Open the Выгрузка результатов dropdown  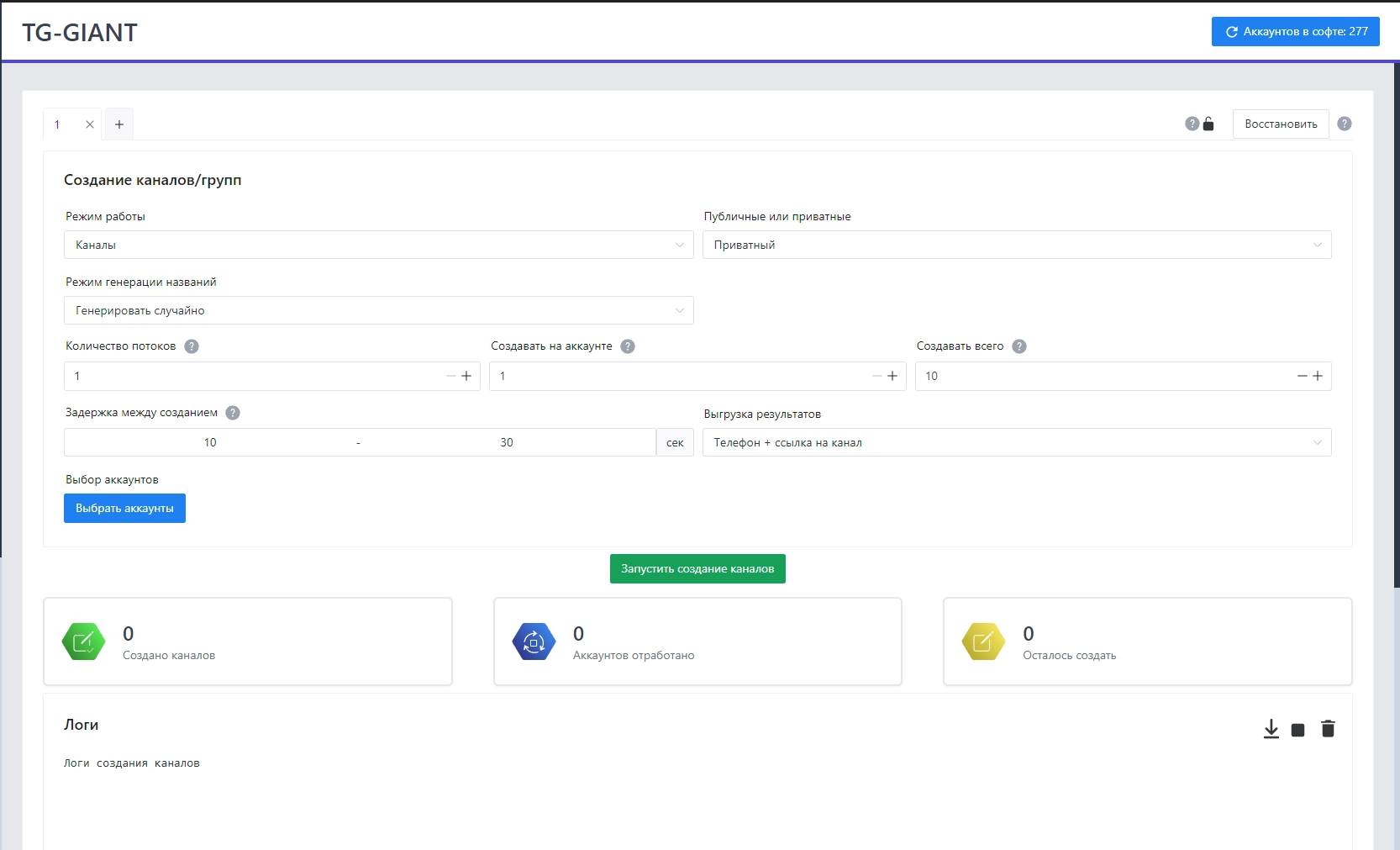click(1016, 442)
